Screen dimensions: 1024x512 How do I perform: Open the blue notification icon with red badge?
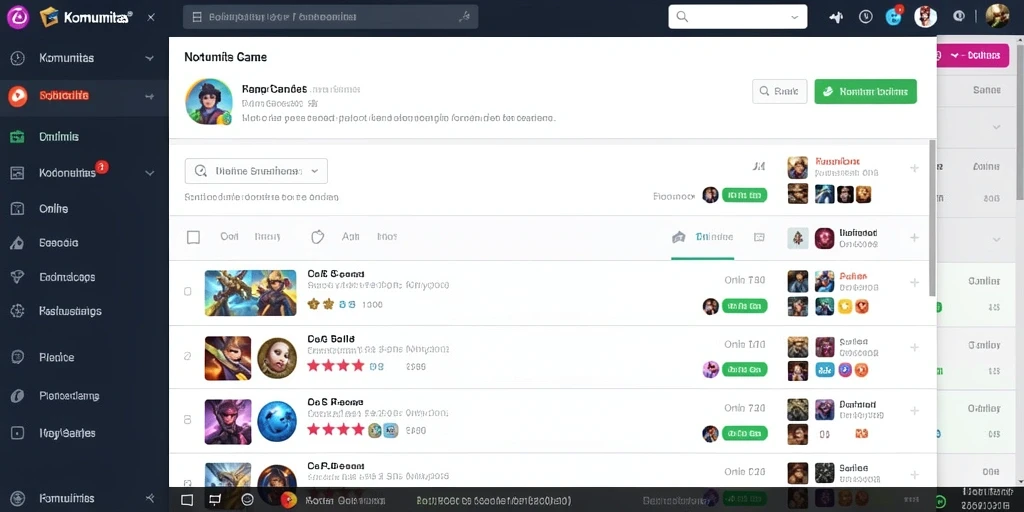pyautogui.click(x=893, y=17)
